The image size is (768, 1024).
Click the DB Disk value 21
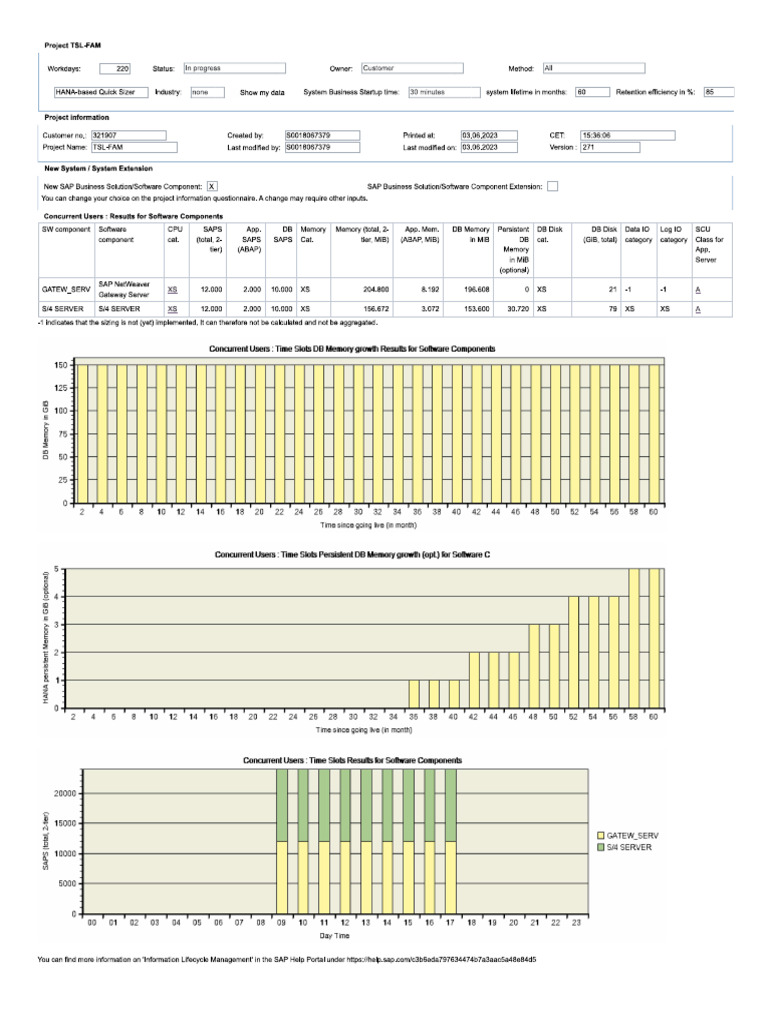point(613,289)
